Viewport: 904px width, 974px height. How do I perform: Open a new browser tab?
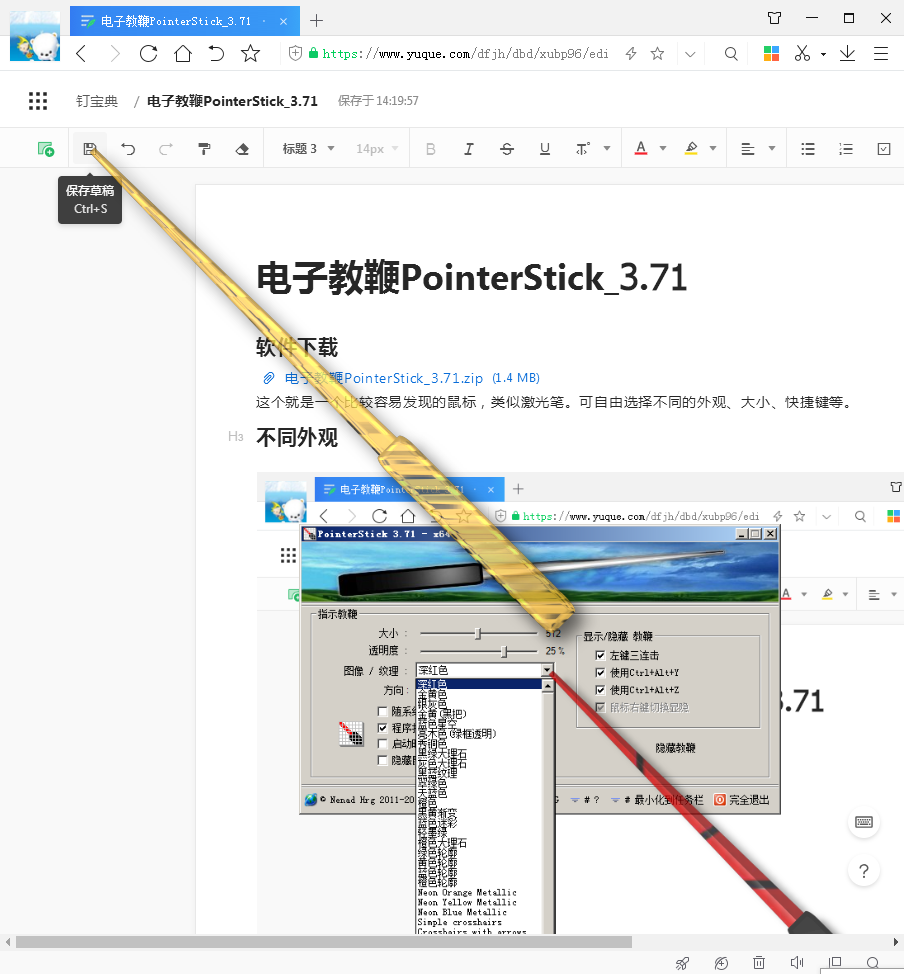click(x=316, y=20)
